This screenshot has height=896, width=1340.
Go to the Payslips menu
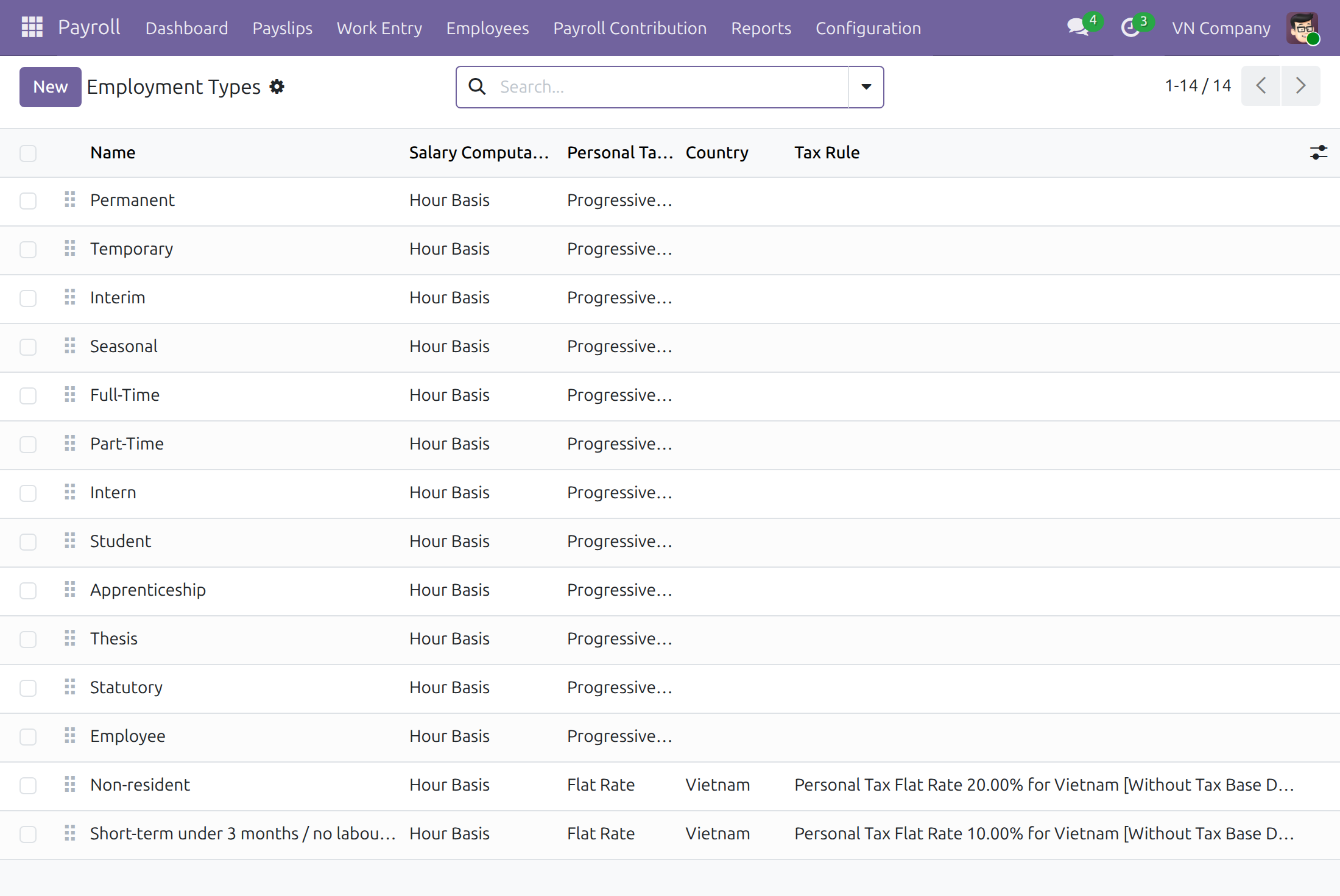[x=283, y=28]
